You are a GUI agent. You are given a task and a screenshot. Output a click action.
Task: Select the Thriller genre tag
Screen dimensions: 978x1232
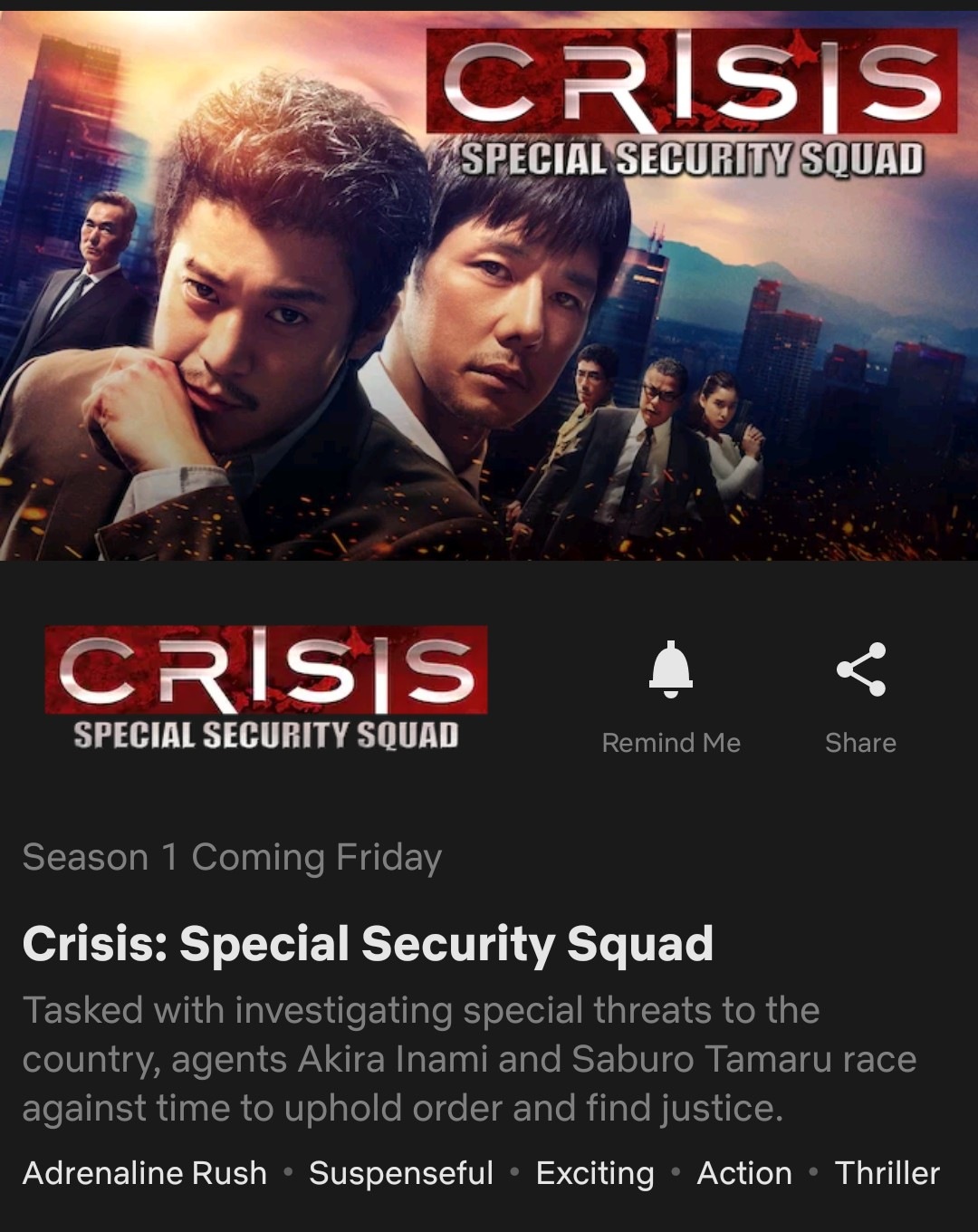(x=887, y=1173)
